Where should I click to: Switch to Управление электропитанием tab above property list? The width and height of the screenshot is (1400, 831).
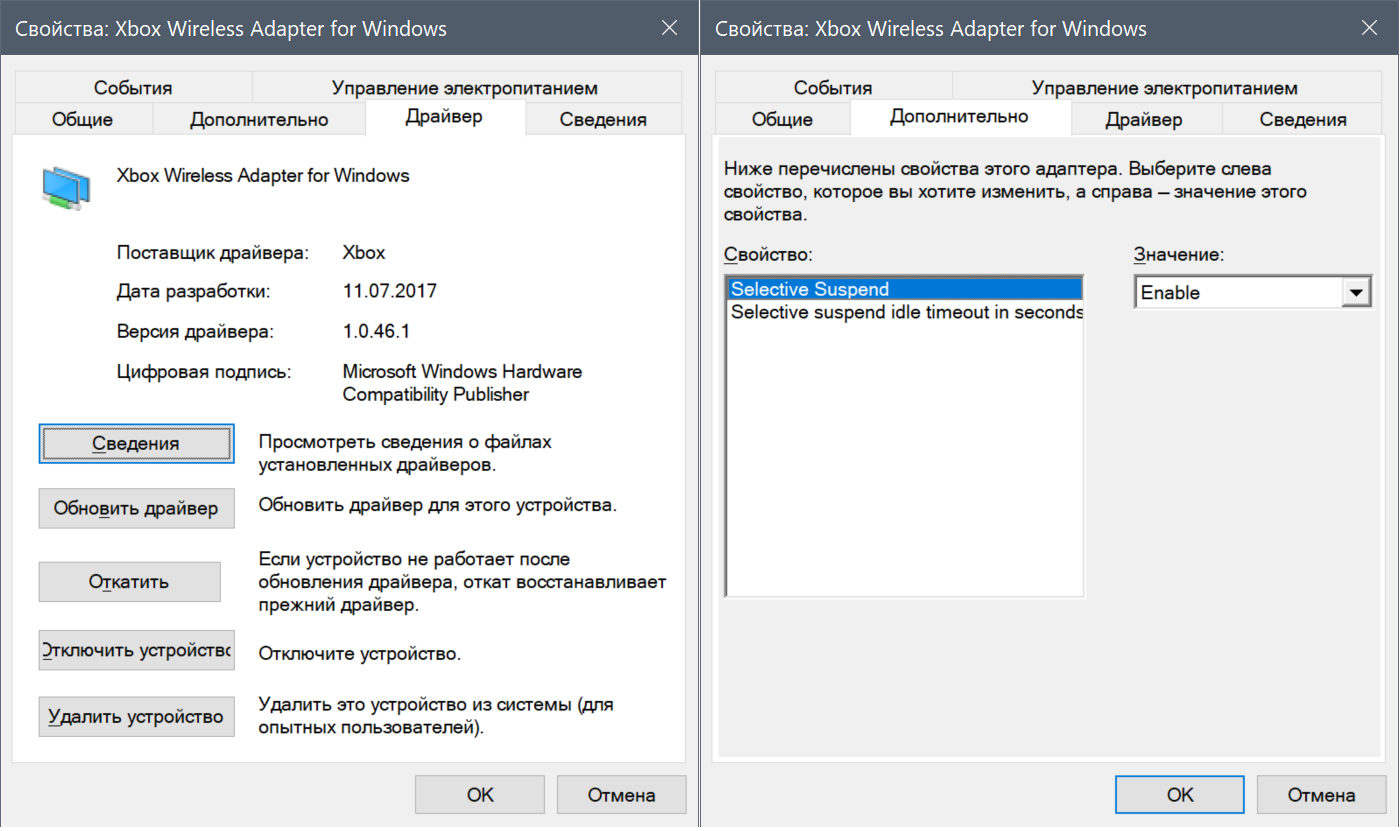click(1164, 88)
